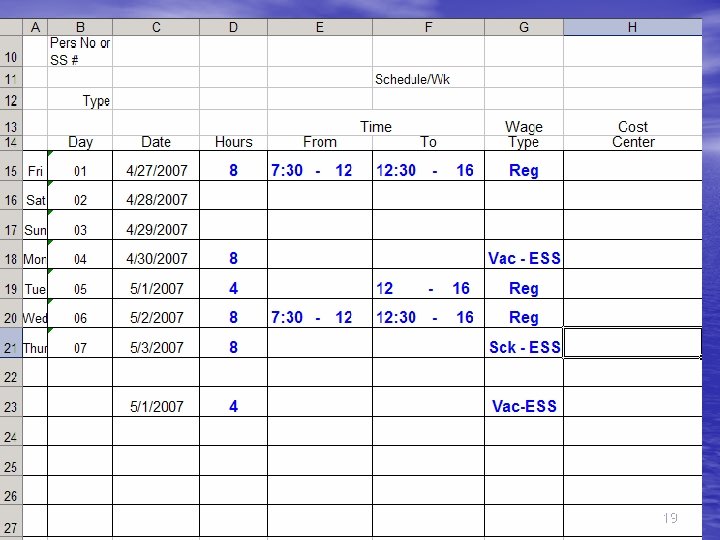Select row 10 header

(11, 51)
